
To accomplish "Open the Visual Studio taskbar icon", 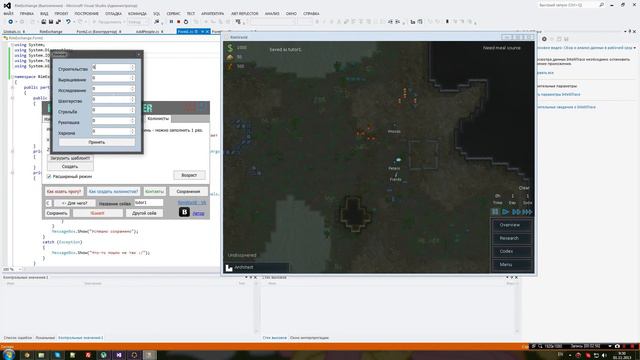I will click(119, 355).
